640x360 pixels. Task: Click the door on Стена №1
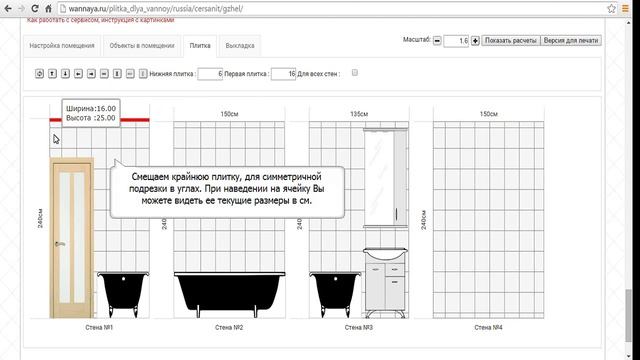tap(72, 238)
